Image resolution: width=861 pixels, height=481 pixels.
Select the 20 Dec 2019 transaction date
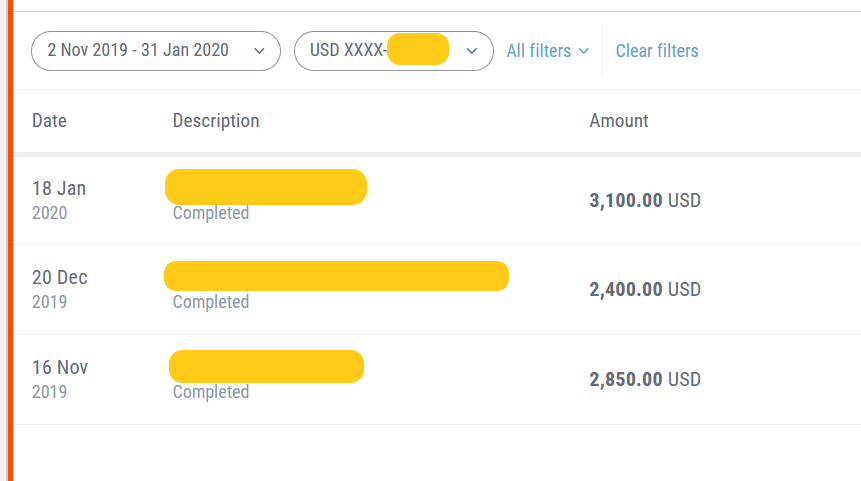[59, 288]
